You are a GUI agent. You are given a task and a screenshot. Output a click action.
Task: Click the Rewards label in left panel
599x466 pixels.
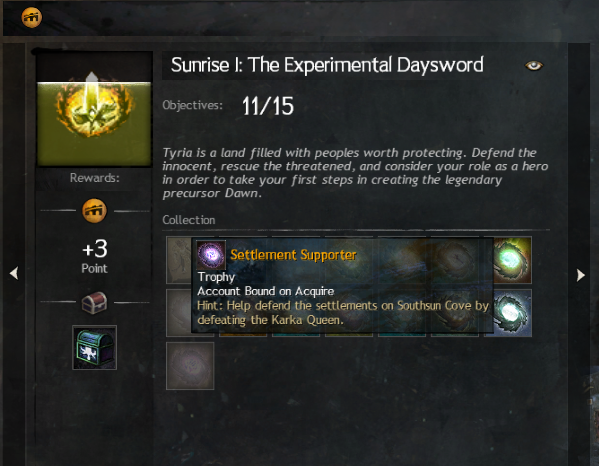tap(94, 178)
